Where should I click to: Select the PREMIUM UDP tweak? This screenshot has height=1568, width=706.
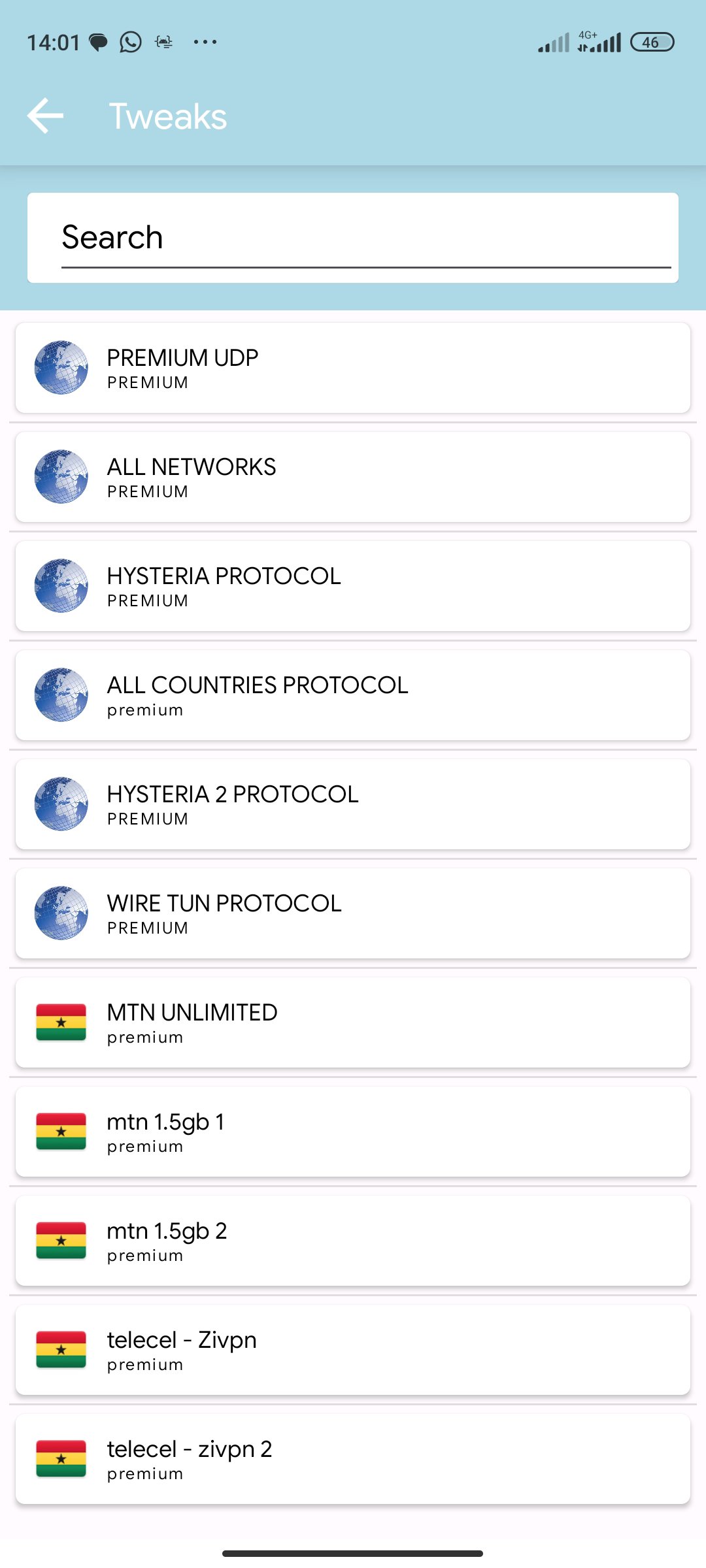click(x=353, y=368)
